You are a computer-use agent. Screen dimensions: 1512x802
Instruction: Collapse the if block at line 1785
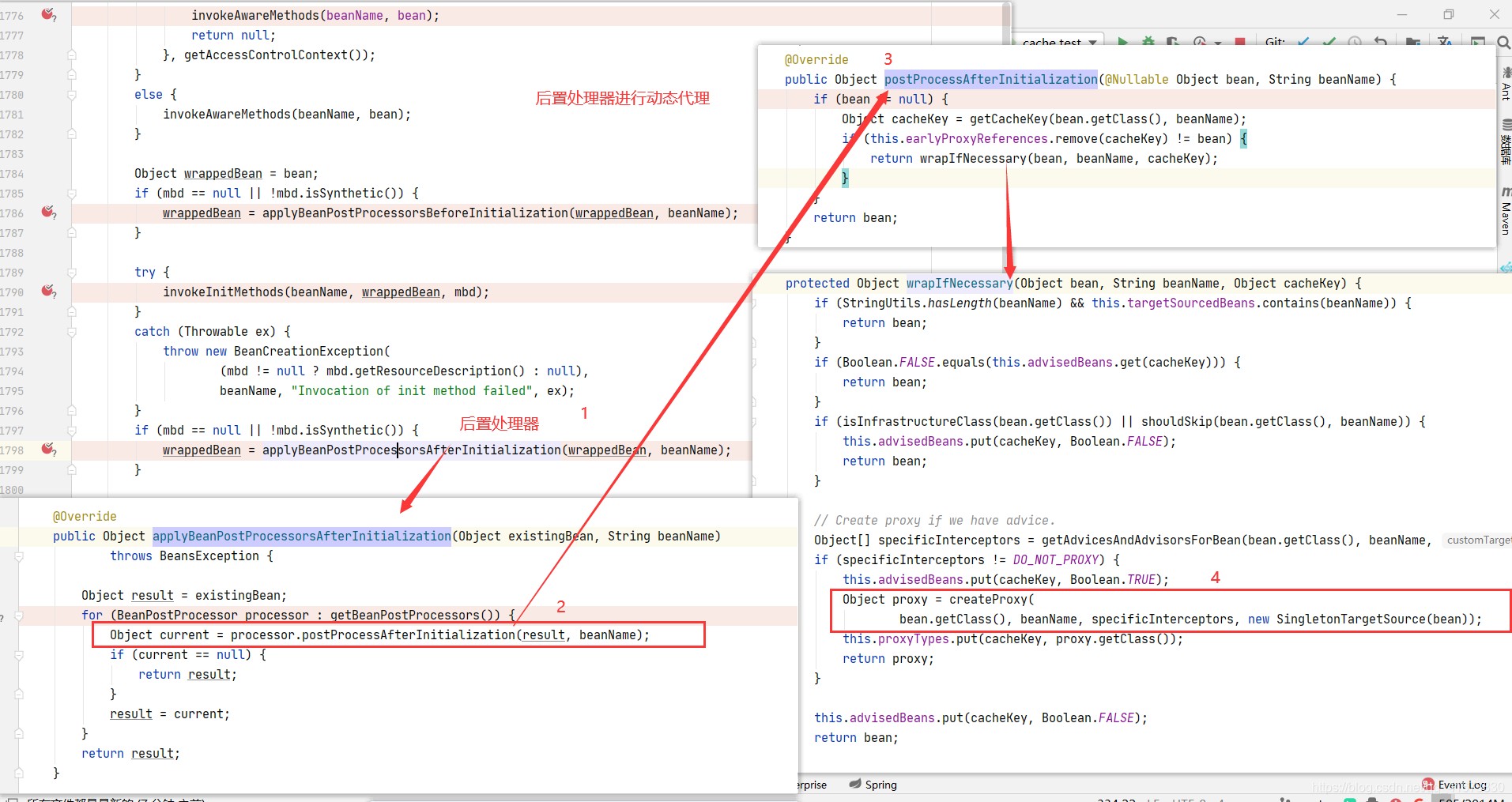(x=72, y=194)
